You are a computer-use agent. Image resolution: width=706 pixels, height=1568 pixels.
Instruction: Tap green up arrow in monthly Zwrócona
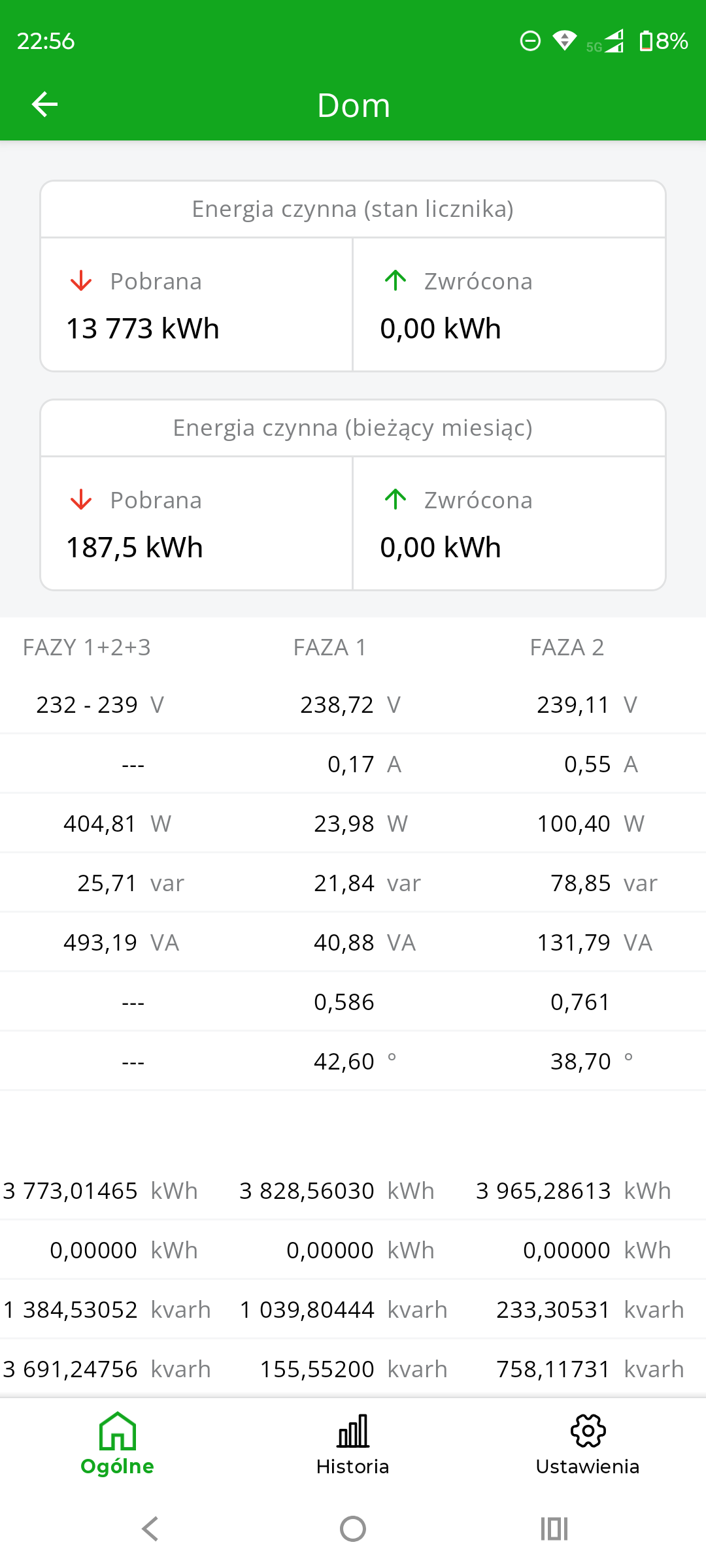pos(395,499)
